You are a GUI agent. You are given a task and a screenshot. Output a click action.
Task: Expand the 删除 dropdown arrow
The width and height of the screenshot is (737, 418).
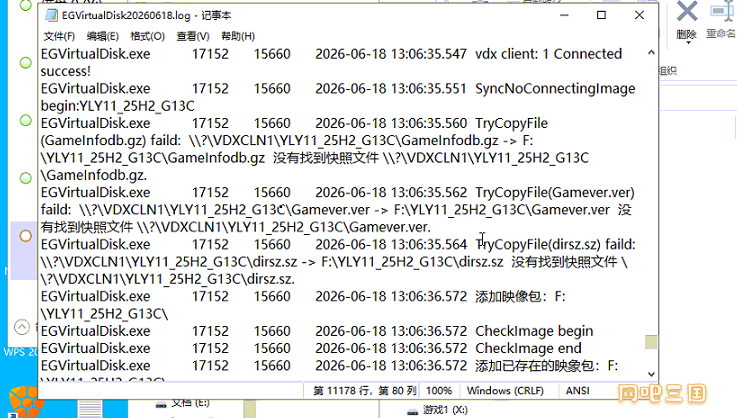click(x=688, y=43)
